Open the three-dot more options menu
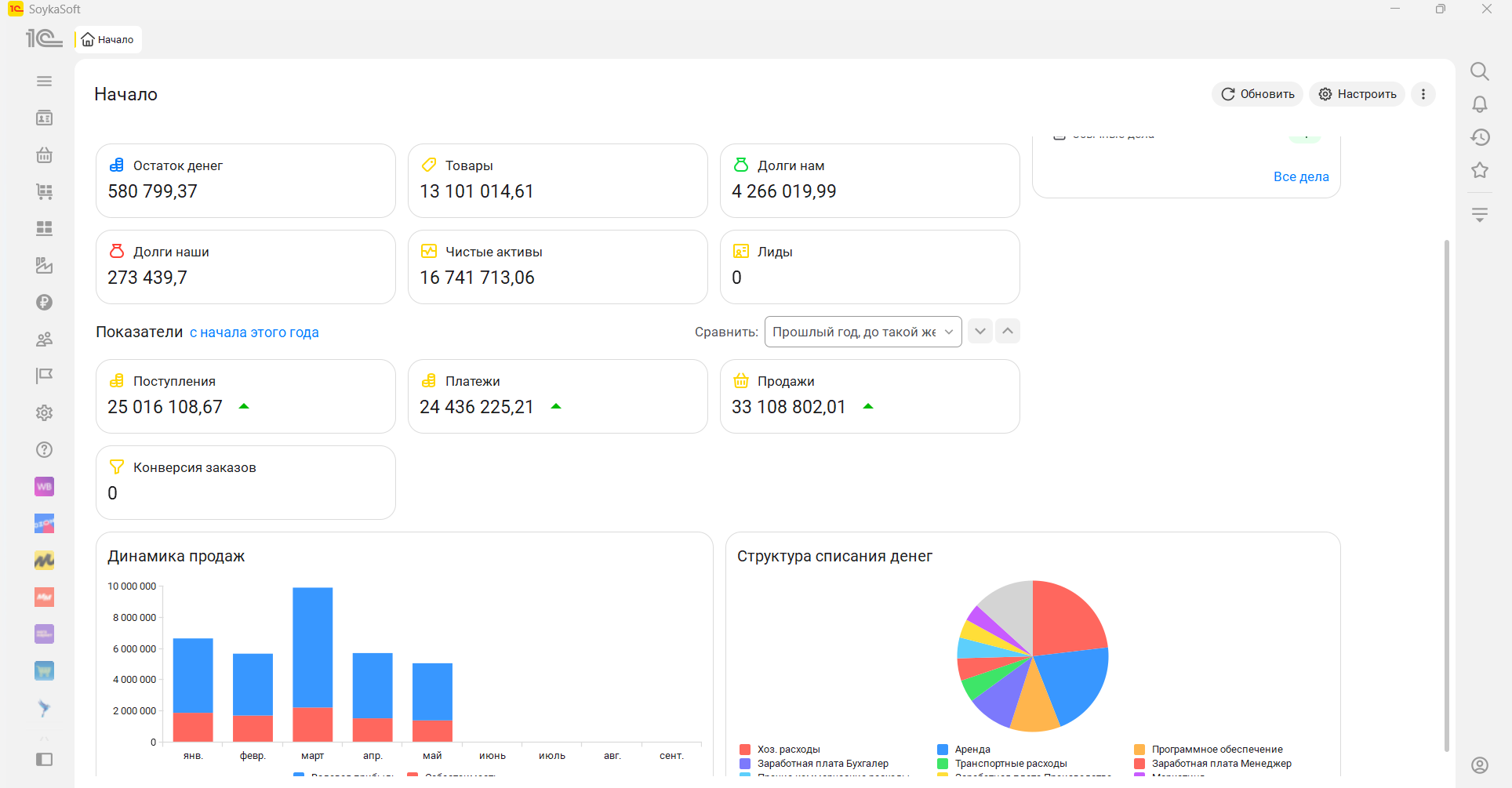Screen dimensions: 1512x788 tap(1423, 94)
